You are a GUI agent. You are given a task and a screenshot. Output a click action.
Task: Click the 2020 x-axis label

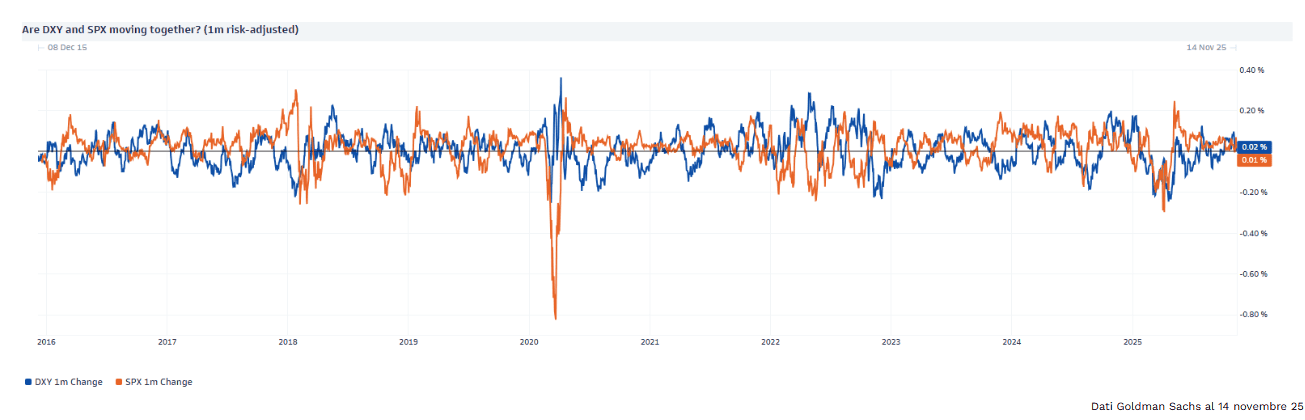point(529,342)
